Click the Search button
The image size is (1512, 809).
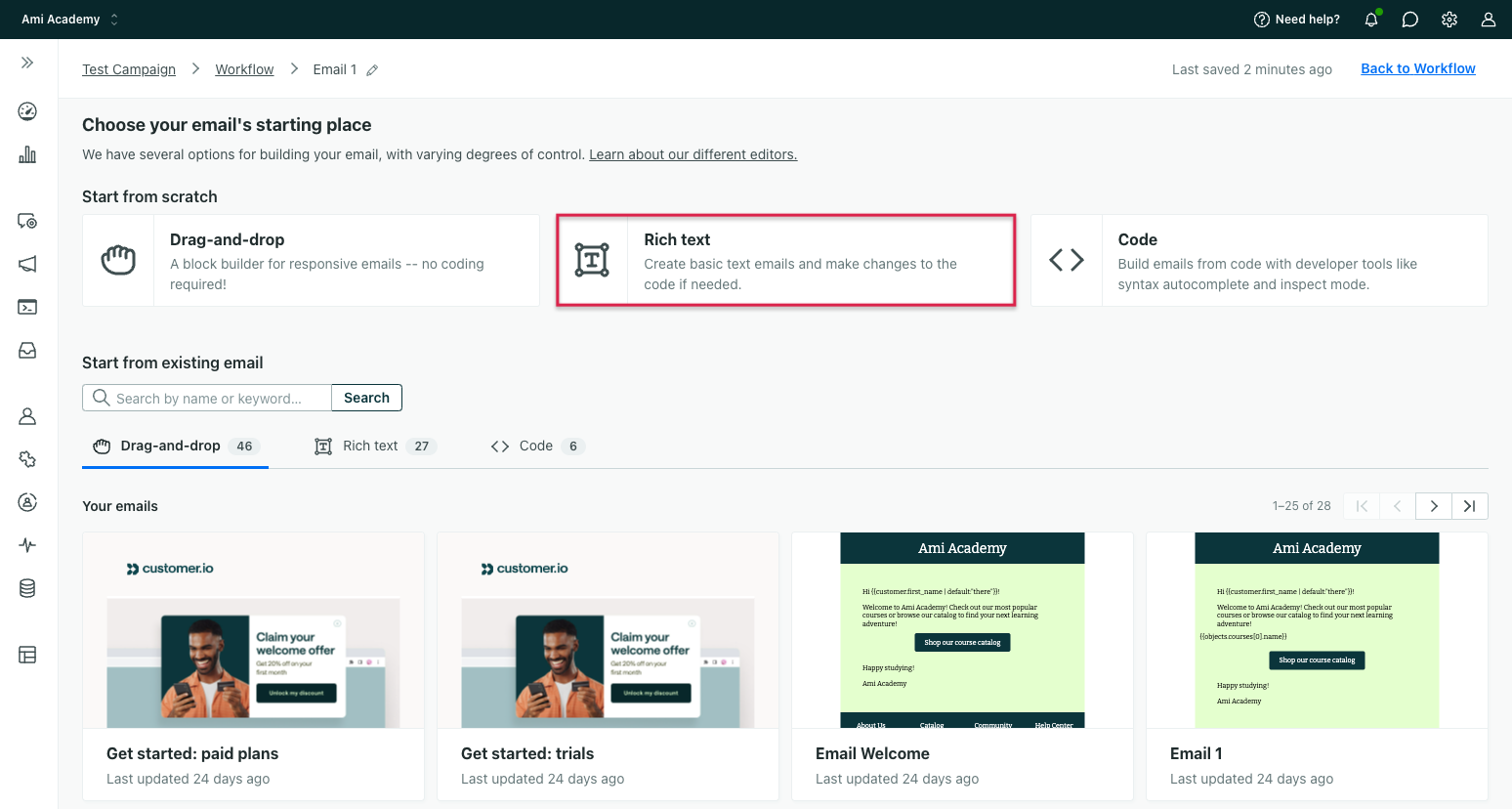pyautogui.click(x=366, y=398)
